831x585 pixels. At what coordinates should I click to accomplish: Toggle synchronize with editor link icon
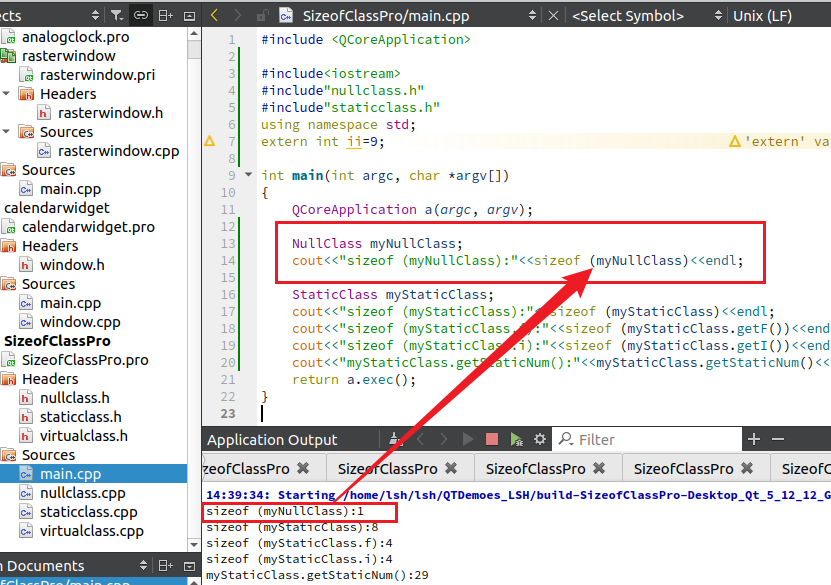click(x=141, y=15)
